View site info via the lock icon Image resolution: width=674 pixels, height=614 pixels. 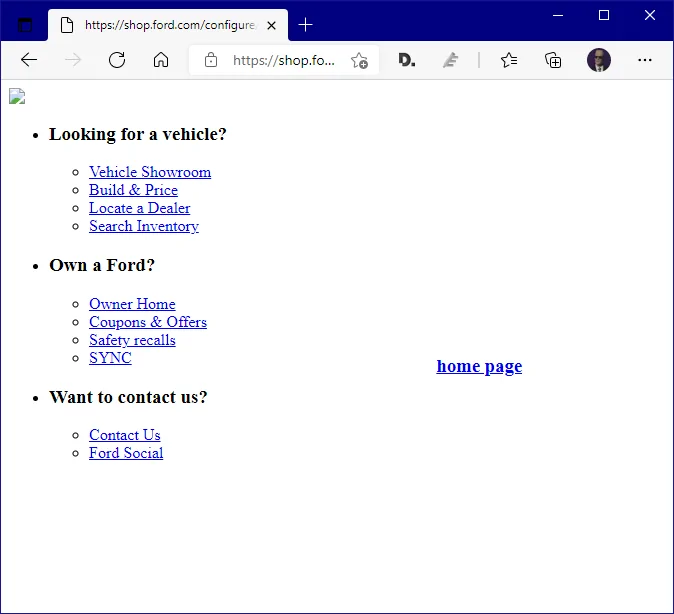(x=211, y=60)
